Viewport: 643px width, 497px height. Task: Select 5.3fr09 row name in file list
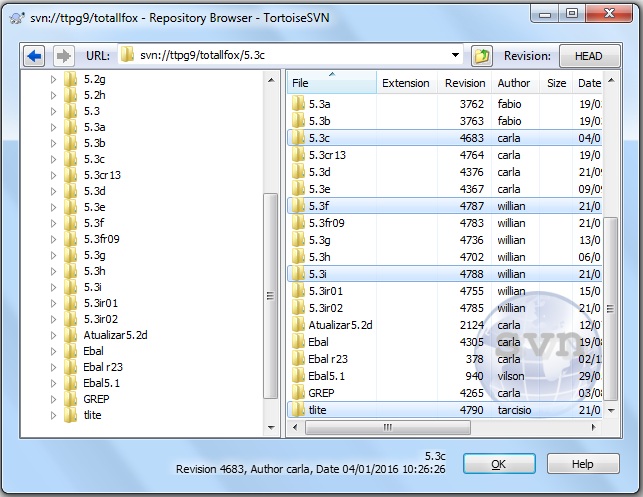326,223
